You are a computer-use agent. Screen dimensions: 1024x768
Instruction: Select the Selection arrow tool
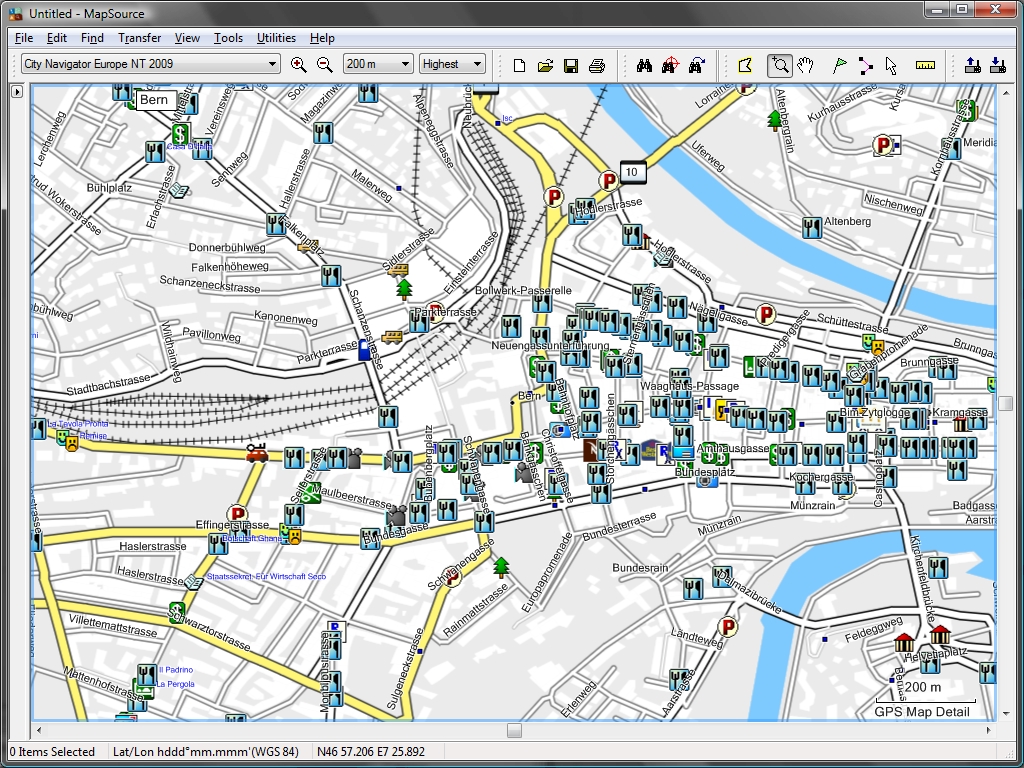click(x=891, y=65)
